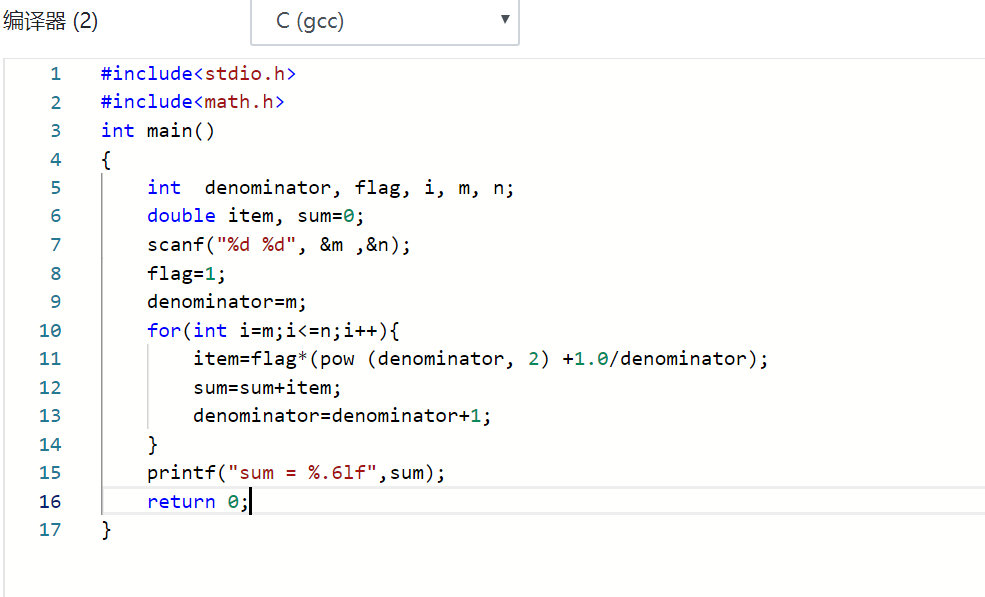The width and height of the screenshot is (985, 597).
Task: Click the item=flag*(pow ... line
Action: [481, 359]
